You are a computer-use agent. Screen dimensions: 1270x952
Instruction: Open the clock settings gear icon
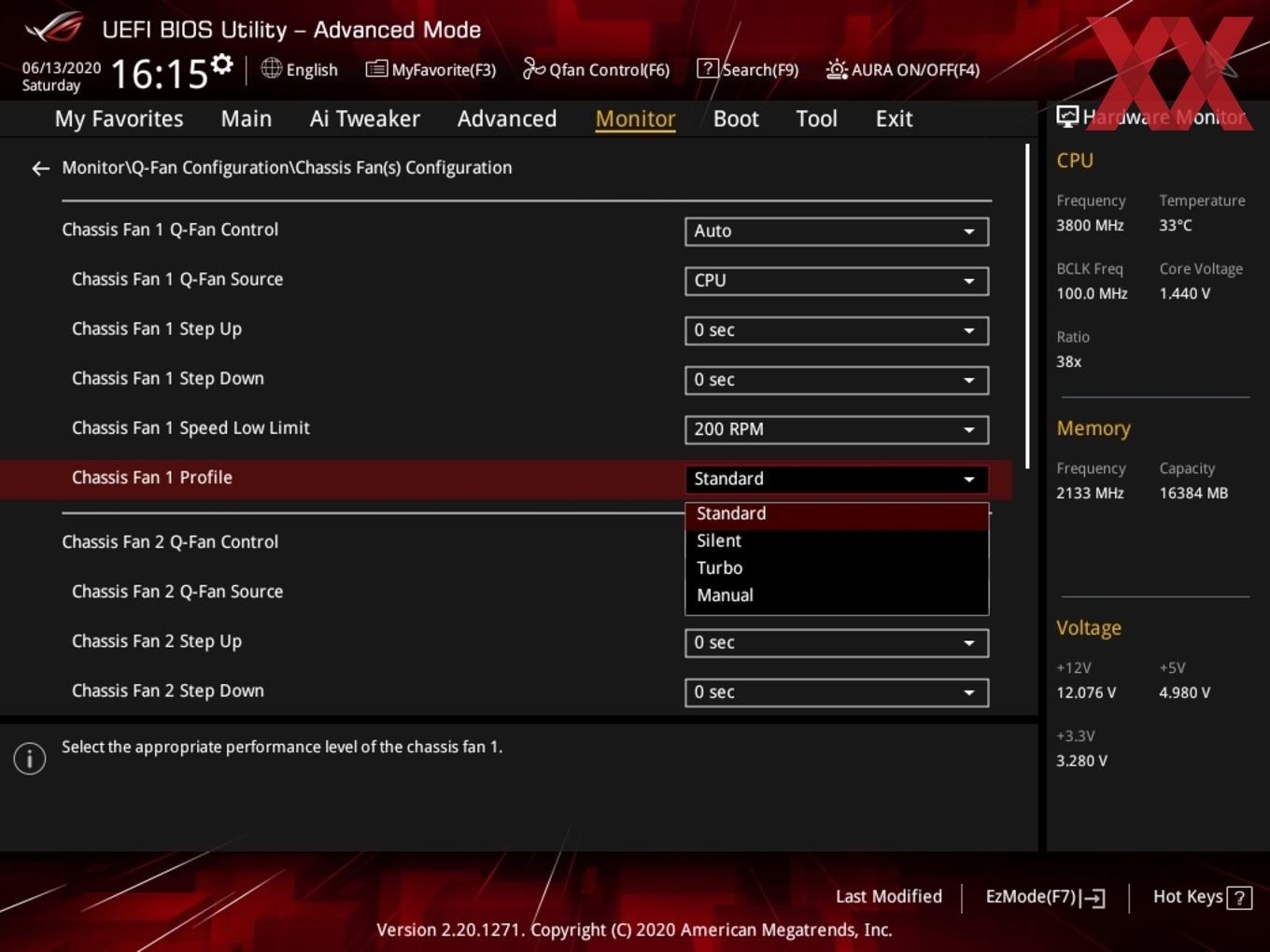coord(222,63)
